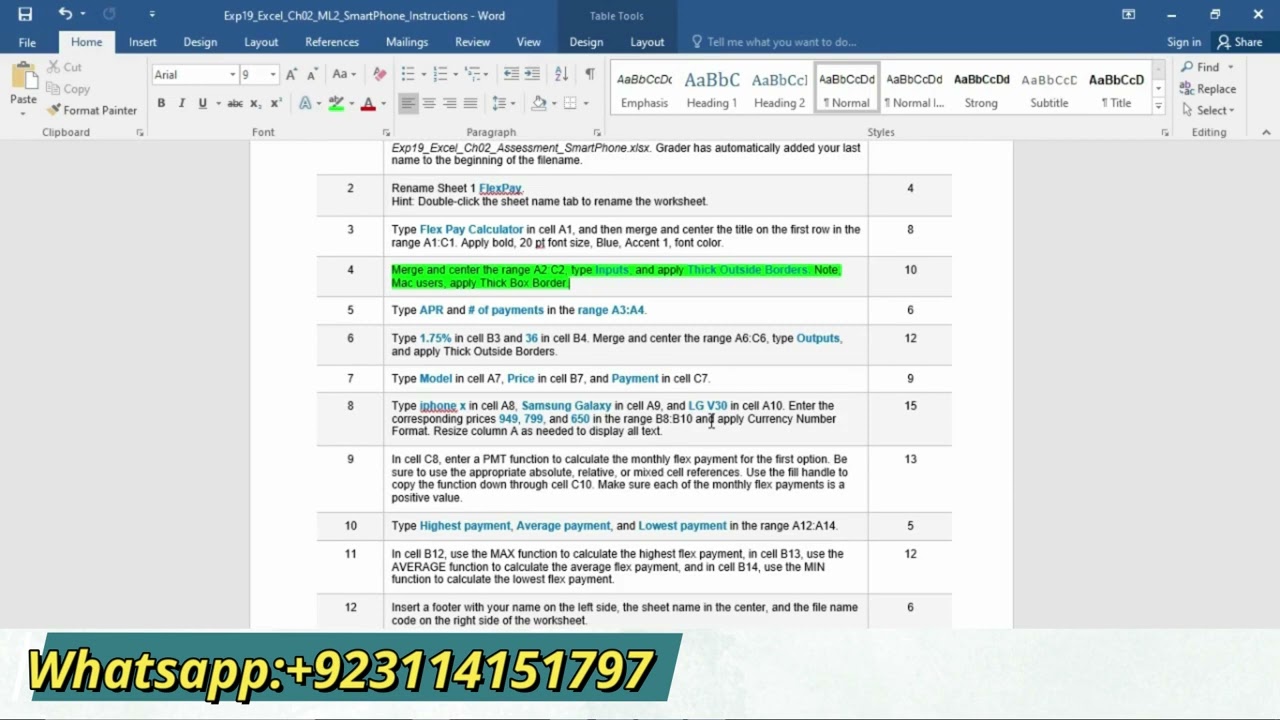This screenshot has height=720, width=1280.
Task: Collapse the ribbon with the arrow
Action: pos(1266,132)
